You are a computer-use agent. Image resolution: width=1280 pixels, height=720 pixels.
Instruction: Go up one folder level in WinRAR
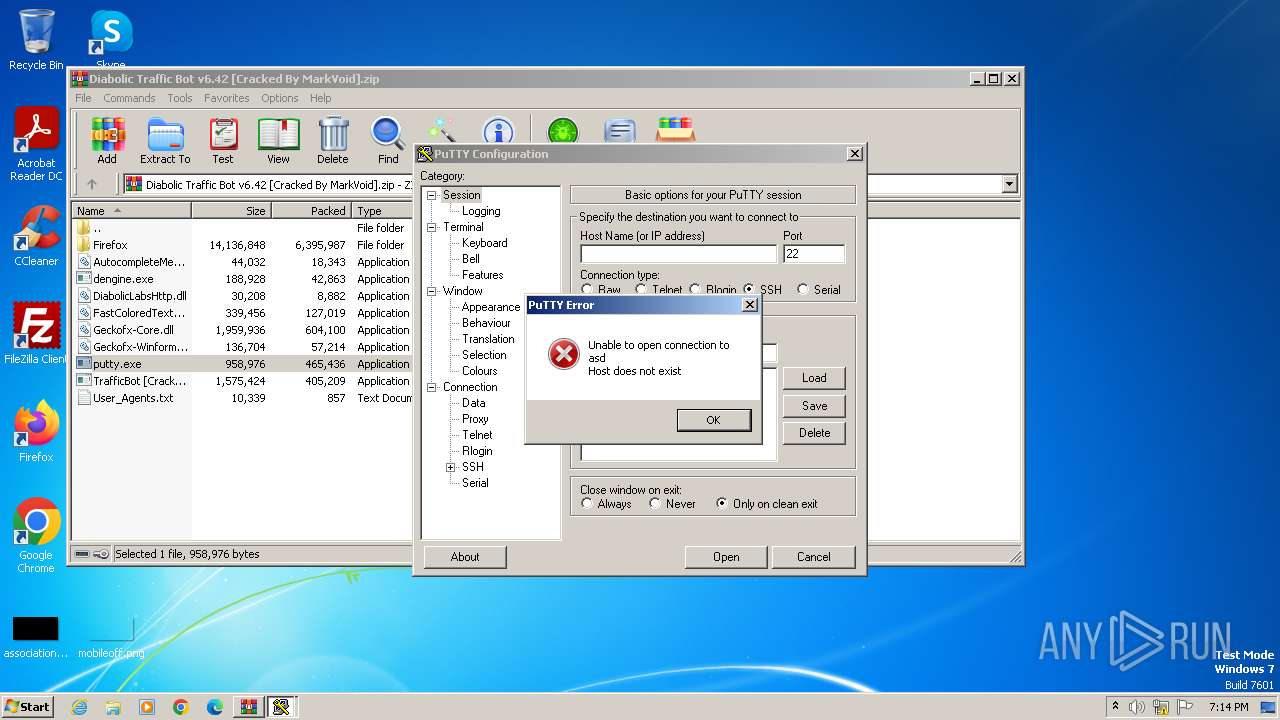(x=92, y=184)
